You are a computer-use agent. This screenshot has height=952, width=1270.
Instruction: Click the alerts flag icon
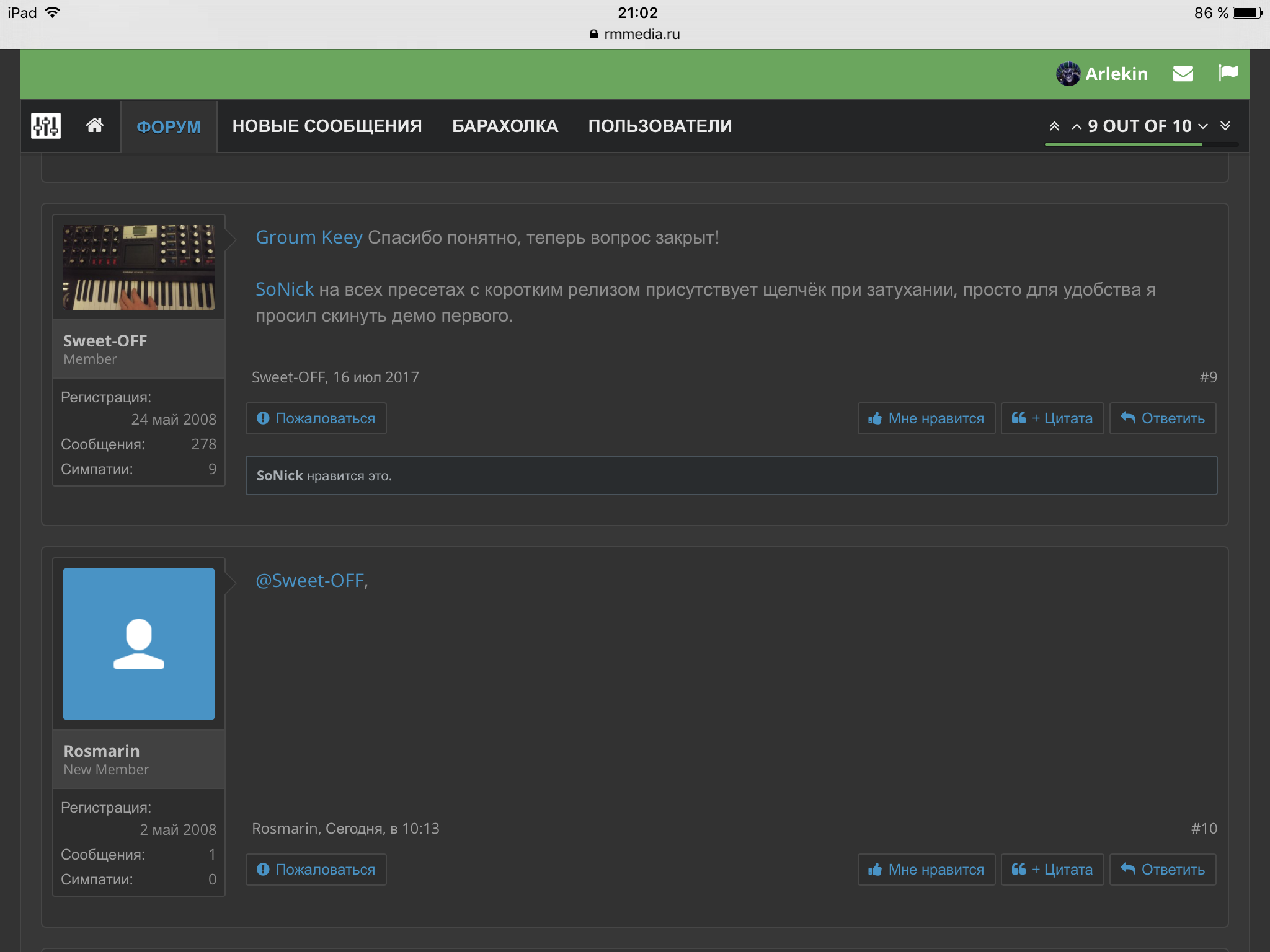coord(1227,73)
